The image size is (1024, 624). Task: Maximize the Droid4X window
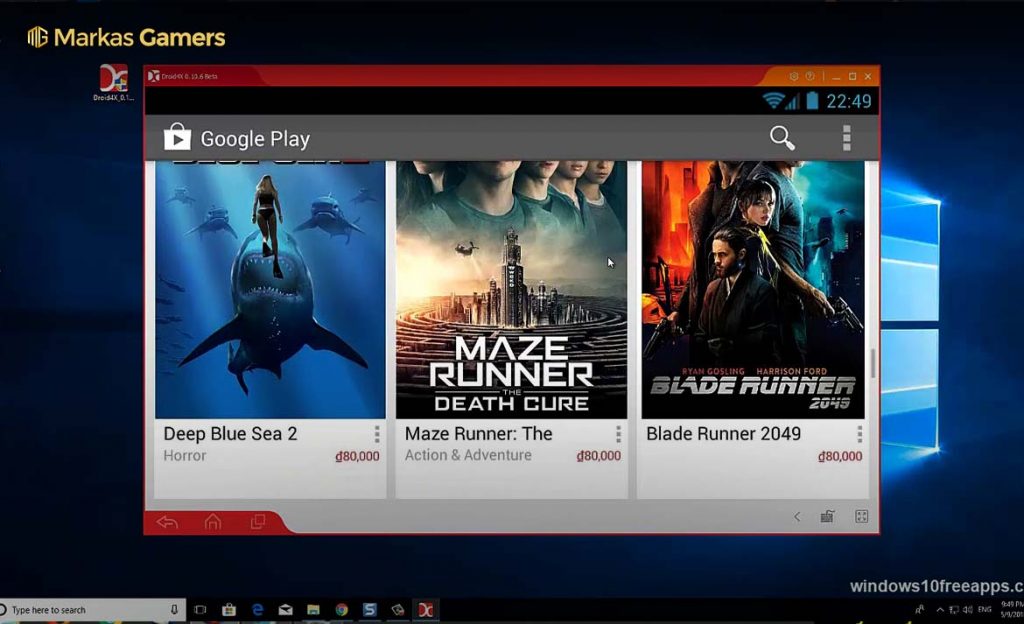(852, 76)
